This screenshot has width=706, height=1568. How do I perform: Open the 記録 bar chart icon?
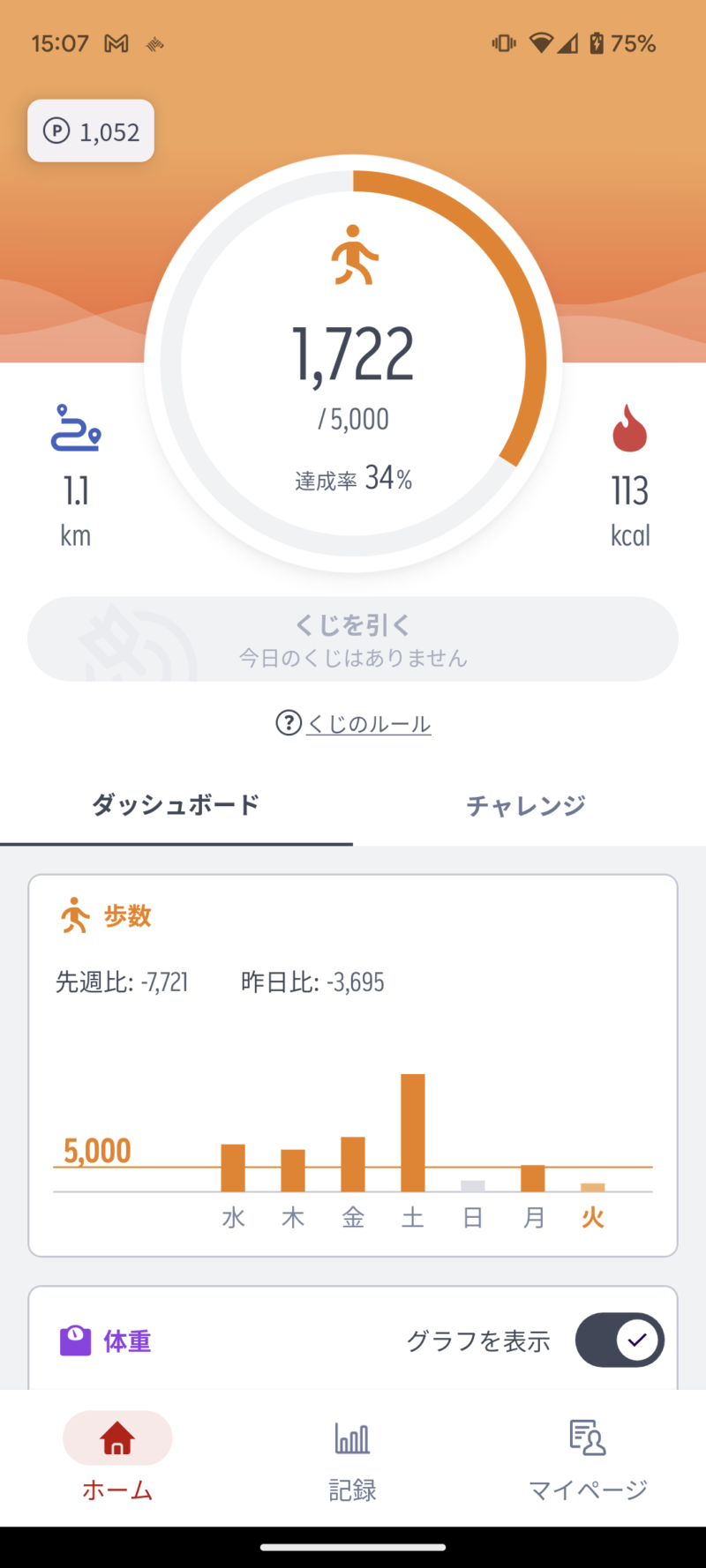click(352, 1438)
